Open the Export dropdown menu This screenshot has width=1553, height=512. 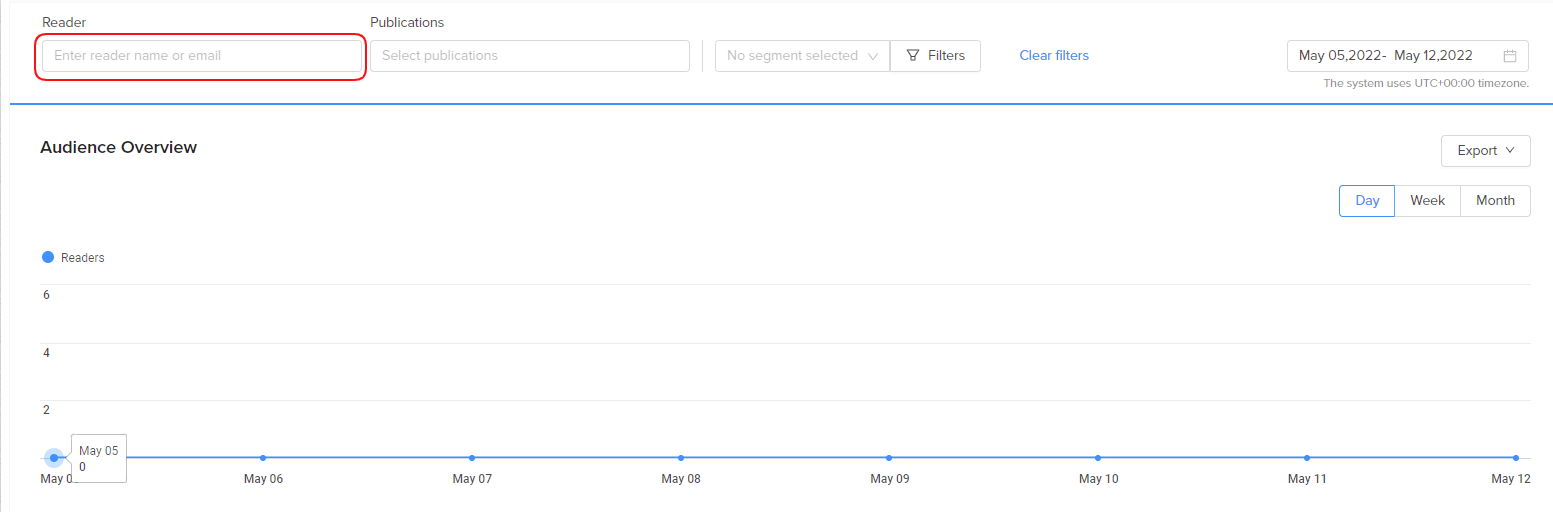click(1485, 151)
